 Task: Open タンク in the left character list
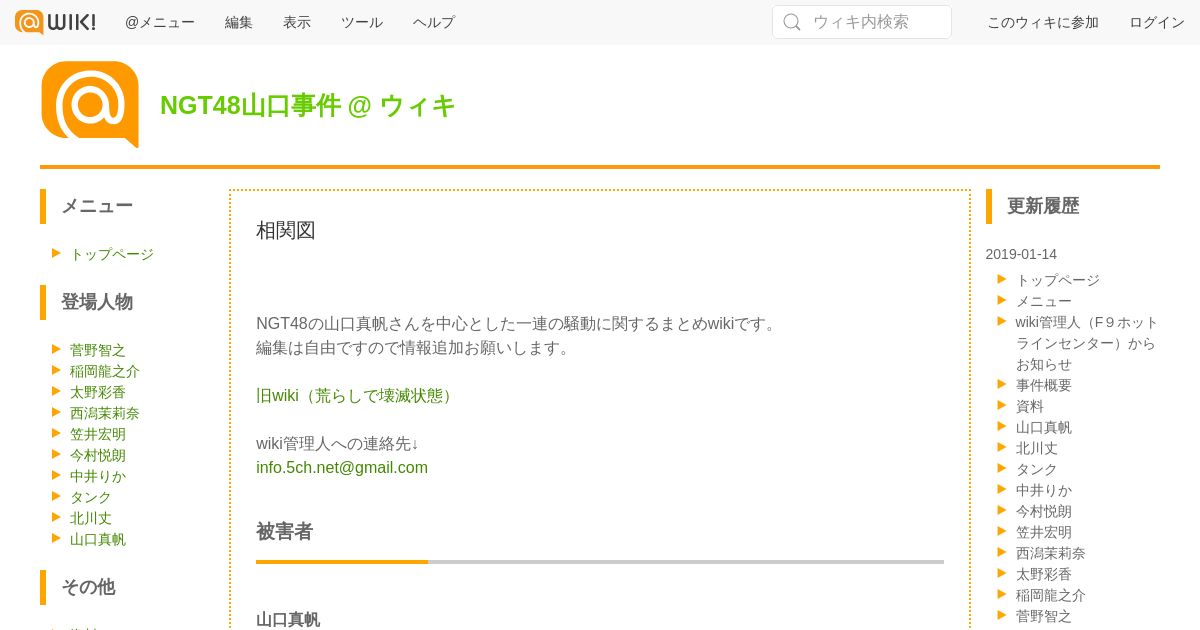pos(91,497)
